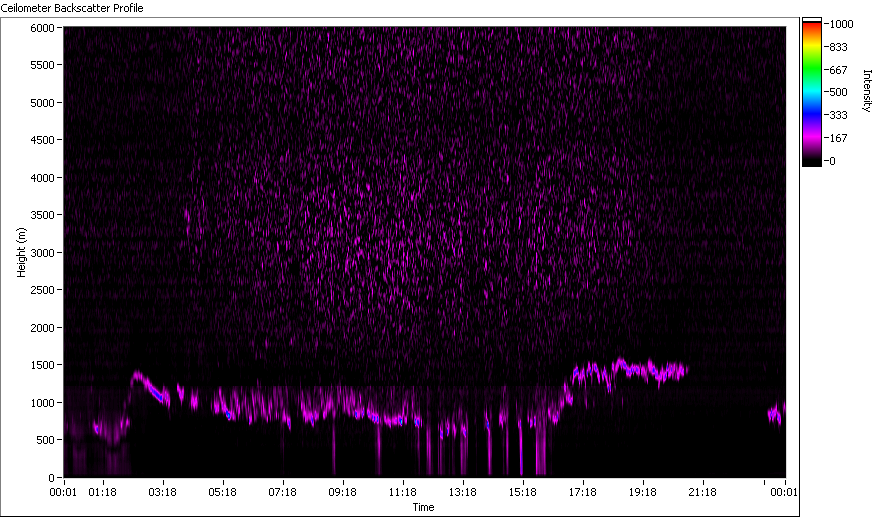Click the 17:18 time label
876x517 pixels.
(583, 492)
